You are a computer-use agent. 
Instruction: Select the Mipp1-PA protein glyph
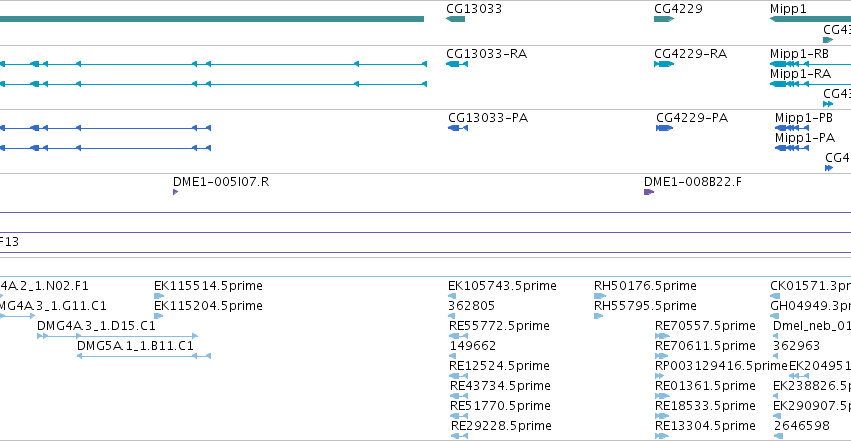(792, 148)
